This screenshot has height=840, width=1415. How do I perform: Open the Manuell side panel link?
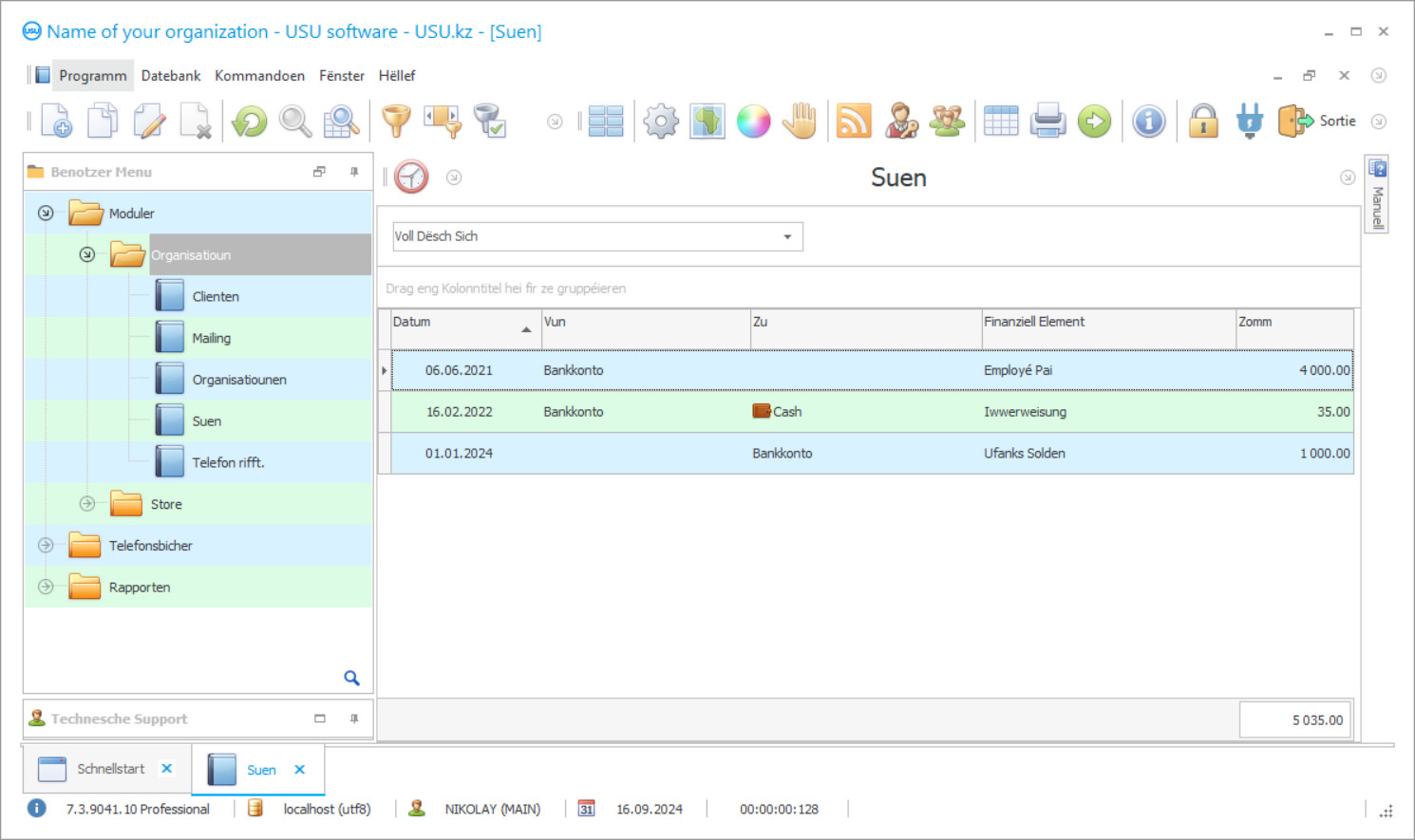[x=1377, y=194]
